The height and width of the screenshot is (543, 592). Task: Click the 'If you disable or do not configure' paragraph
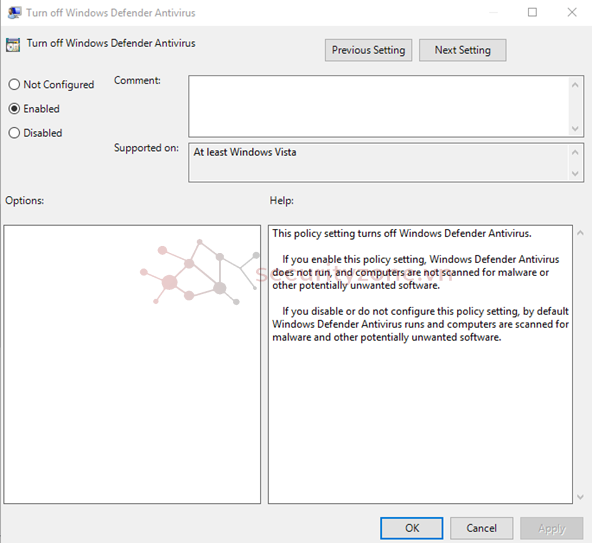(421, 324)
